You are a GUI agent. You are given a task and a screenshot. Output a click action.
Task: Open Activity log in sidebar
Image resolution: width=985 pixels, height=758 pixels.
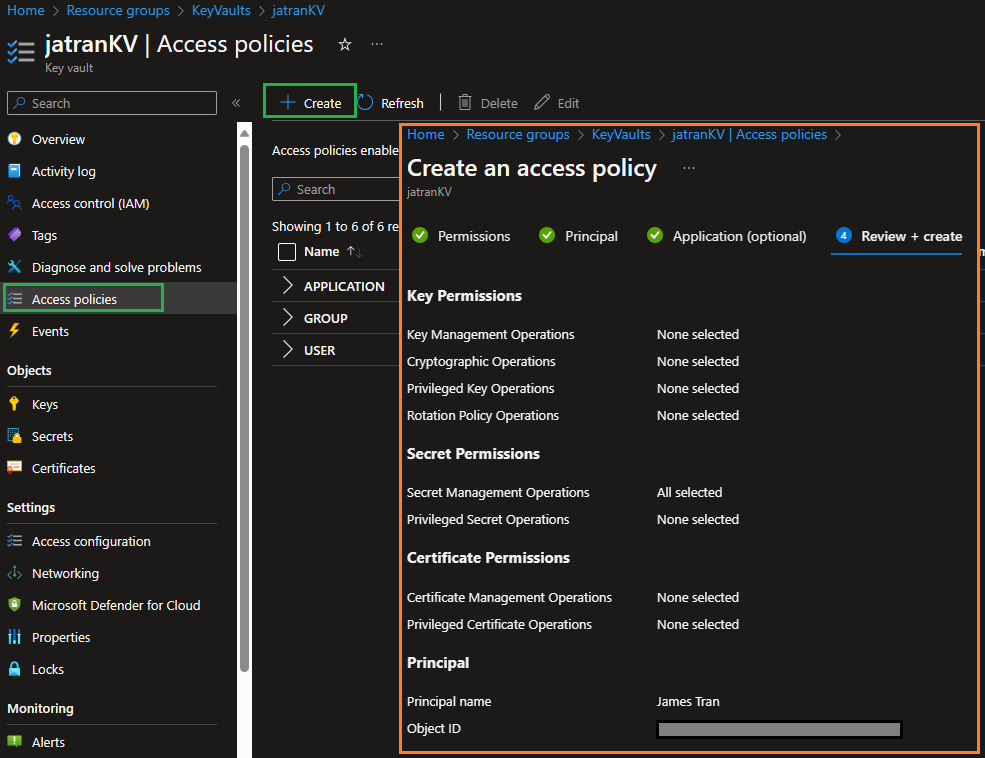click(x=63, y=171)
